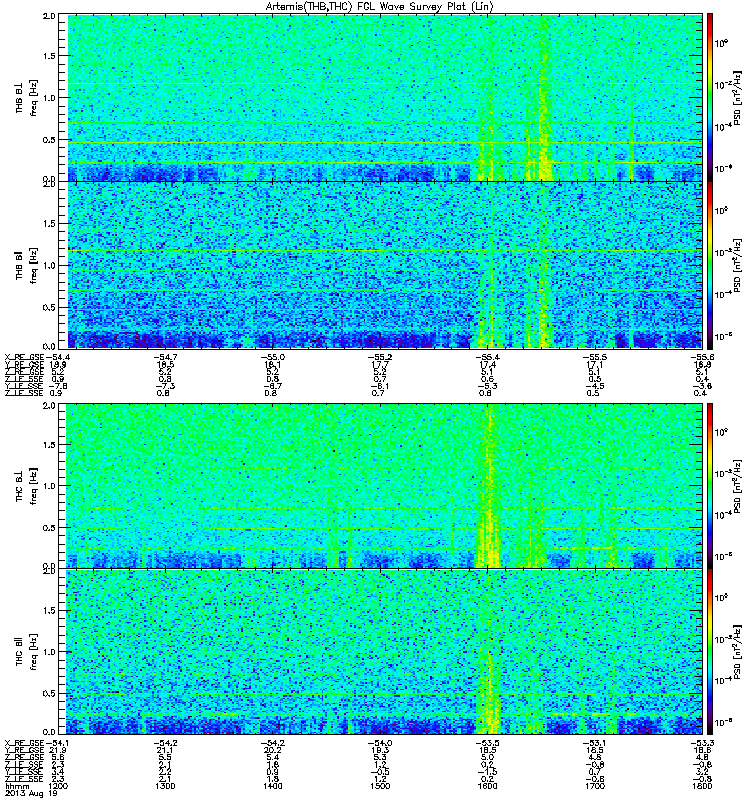The width and height of the screenshot is (750, 800).
Task: Click the top THB B-perp color bar
Action: coord(710,97)
